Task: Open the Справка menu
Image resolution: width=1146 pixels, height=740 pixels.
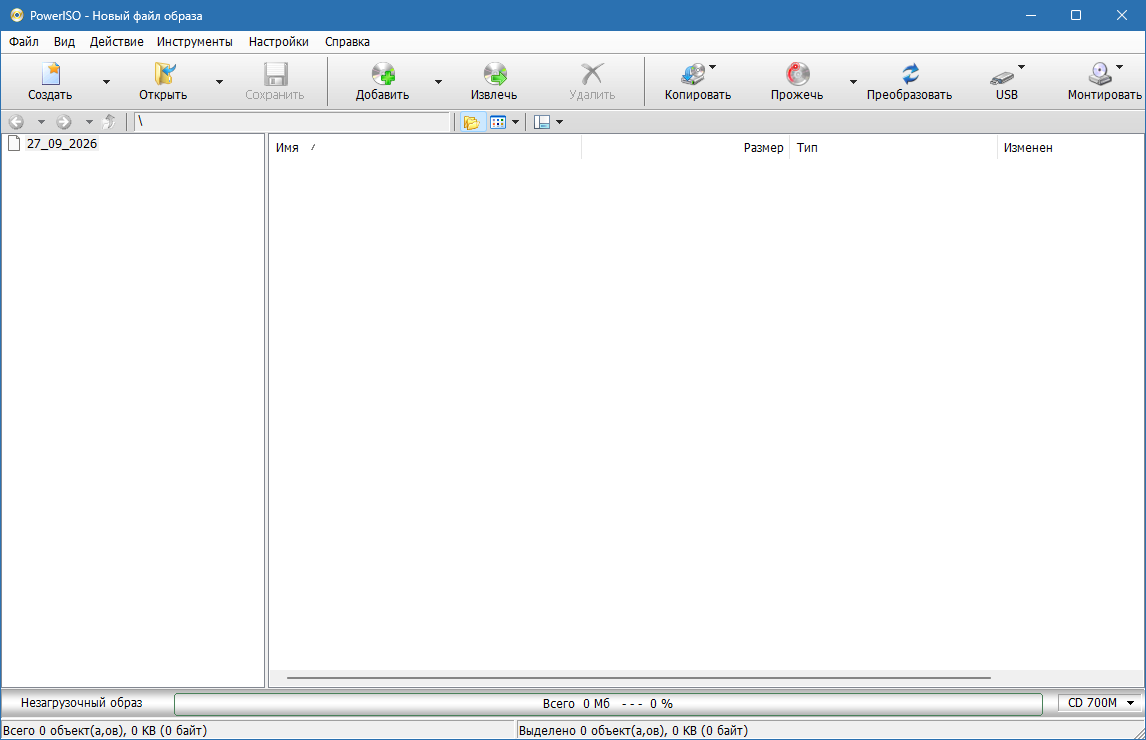Action: 347,42
